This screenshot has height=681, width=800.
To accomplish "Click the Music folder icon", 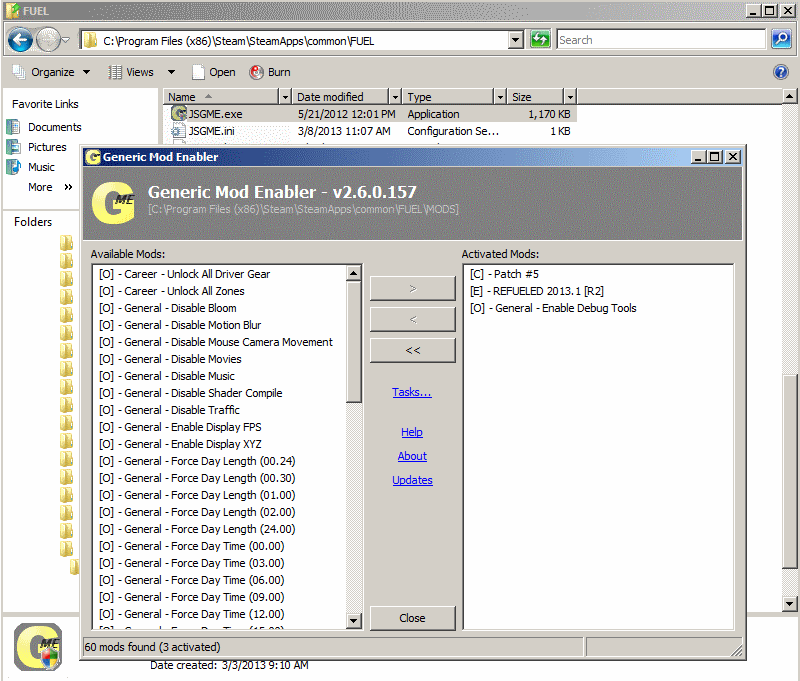I will pos(13,167).
